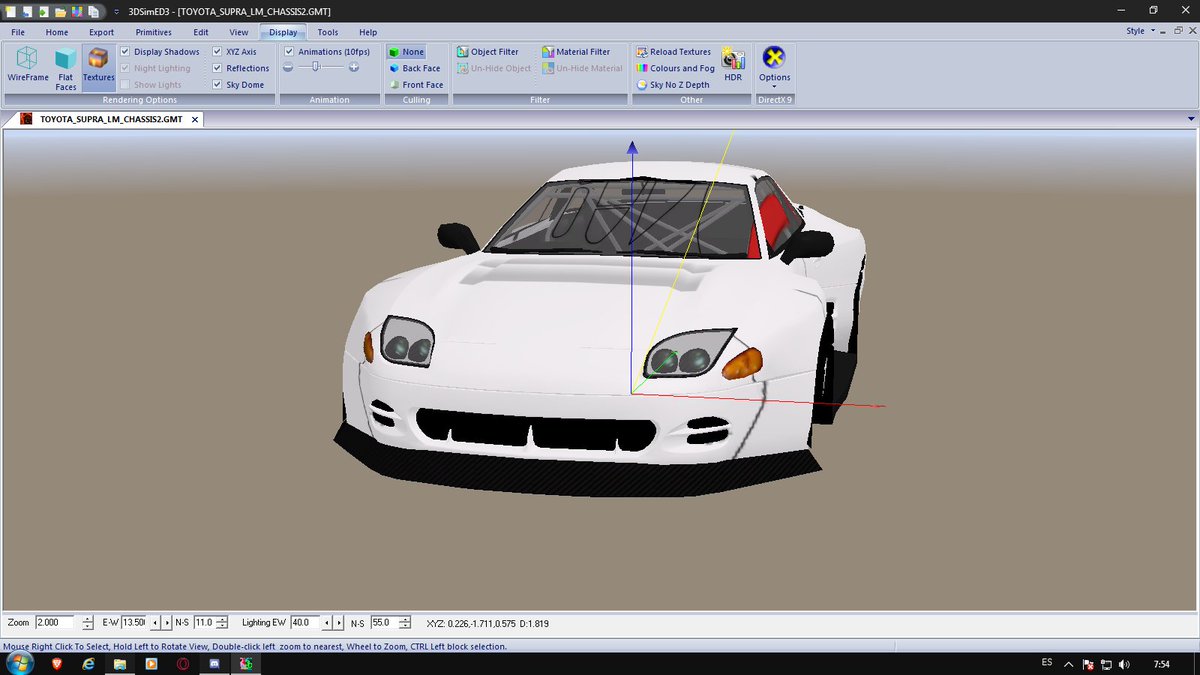Select TOYOTA_SUPRA_LM_CHASSIS2.GMT document tab

click(x=110, y=119)
